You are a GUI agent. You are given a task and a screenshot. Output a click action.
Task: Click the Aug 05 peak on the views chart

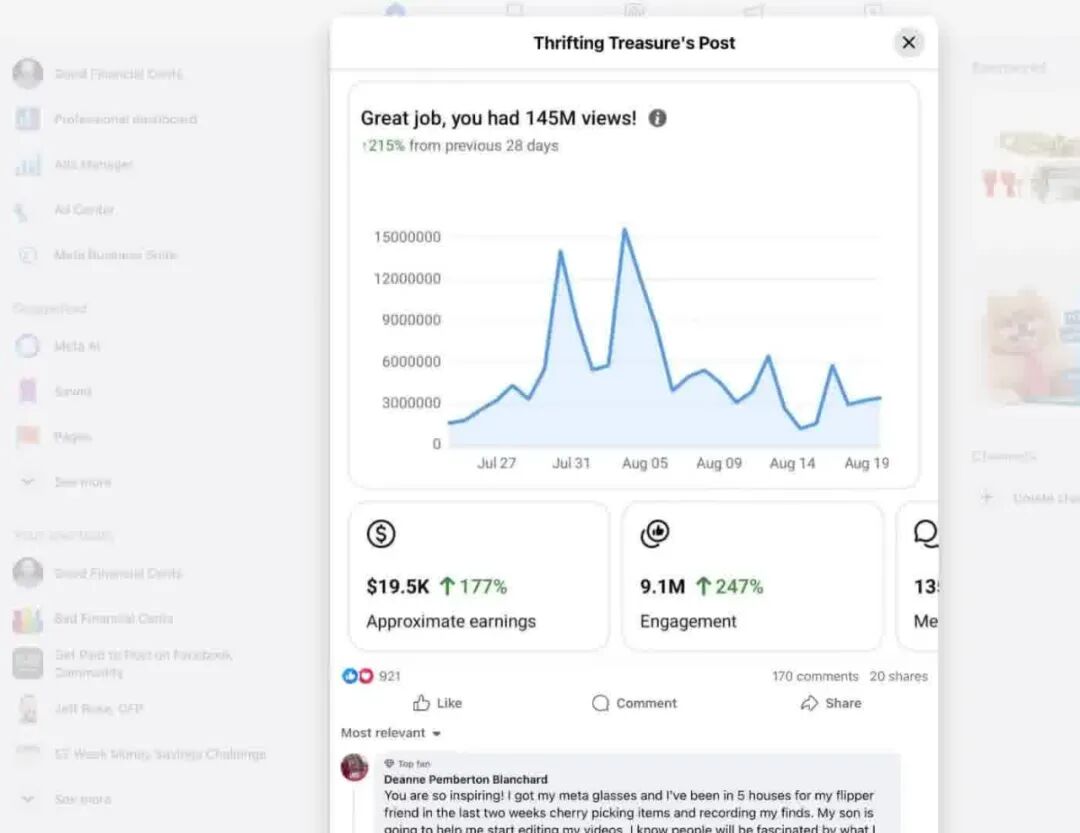[625, 229]
